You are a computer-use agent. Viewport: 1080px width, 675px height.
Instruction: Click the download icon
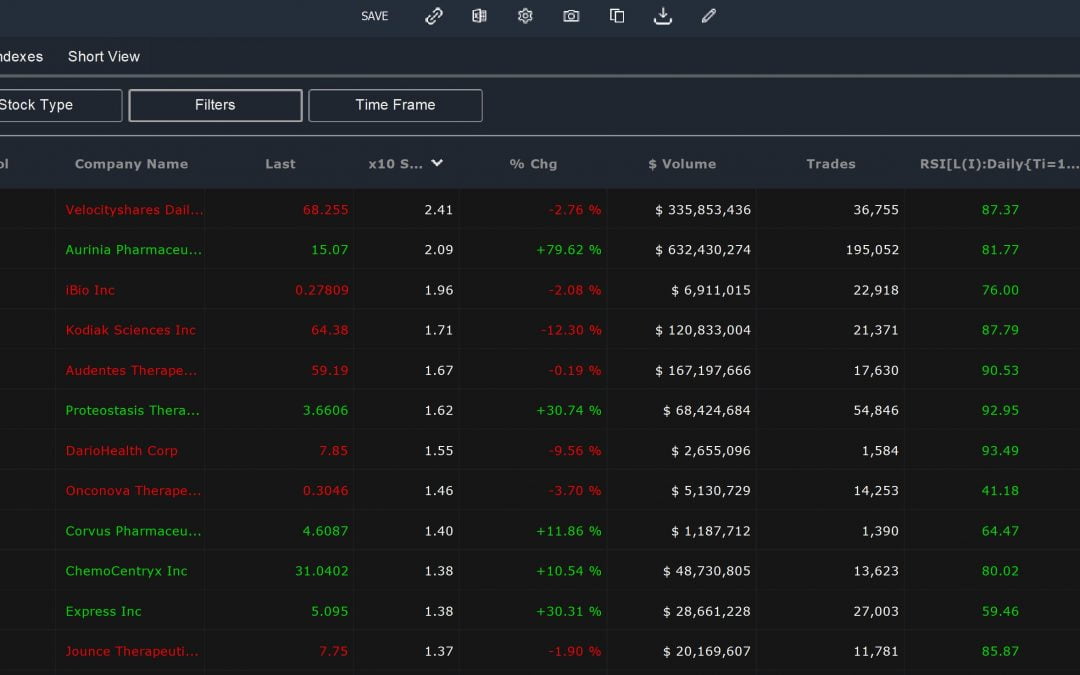click(662, 16)
